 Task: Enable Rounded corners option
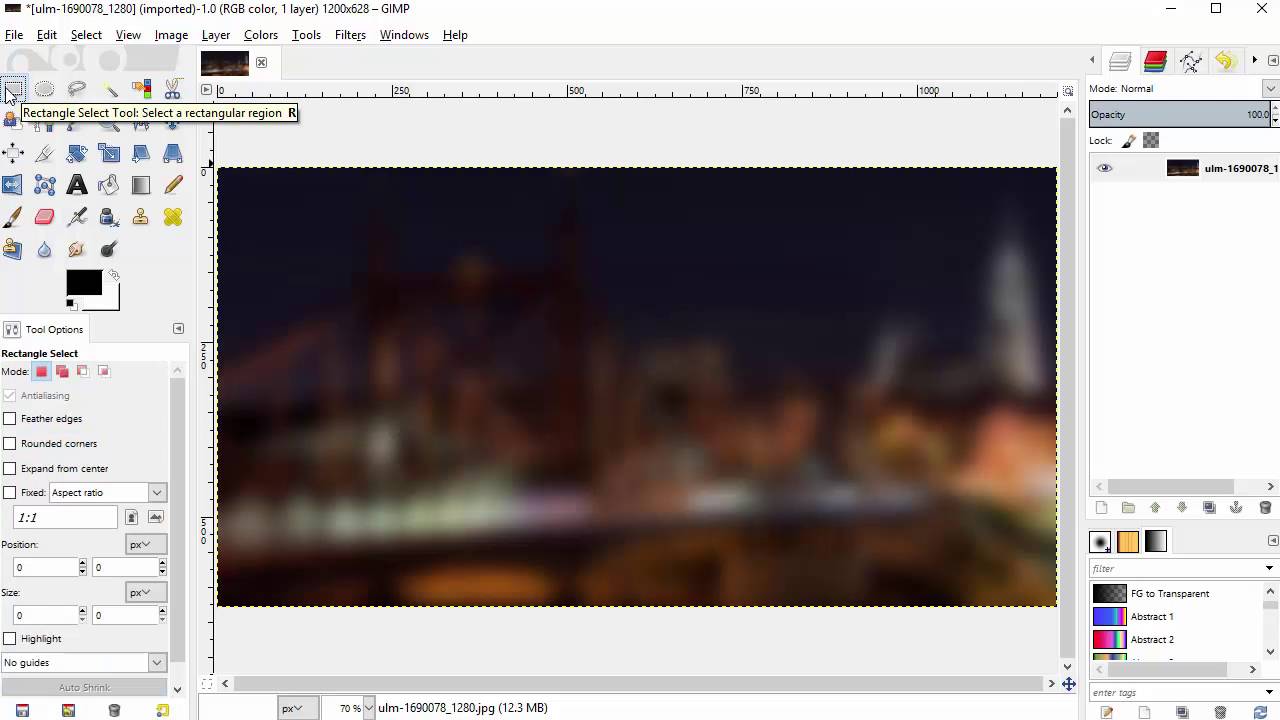point(10,443)
